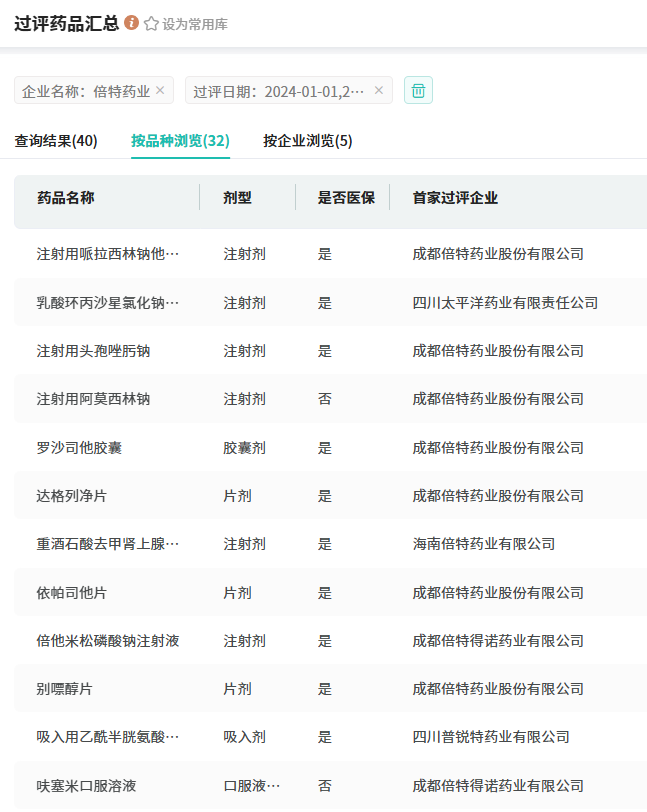Screen dimensions: 647x812
Task: Select the 按品种浏览(32) tab
Action: 180,141
